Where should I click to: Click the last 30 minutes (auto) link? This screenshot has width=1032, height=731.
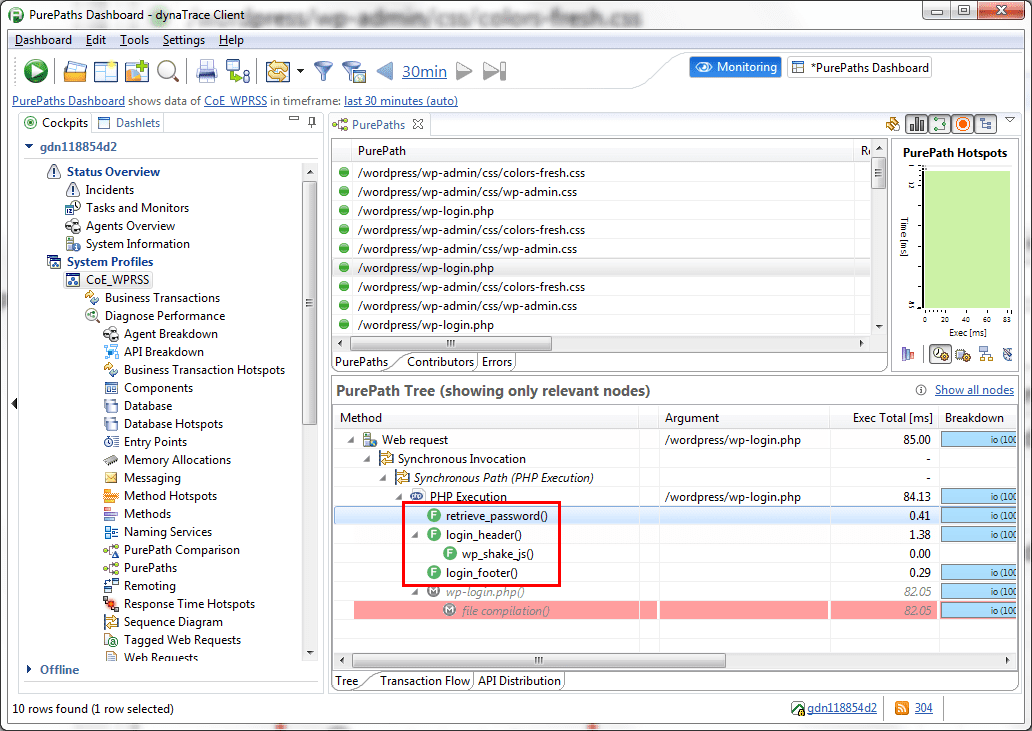coord(401,101)
